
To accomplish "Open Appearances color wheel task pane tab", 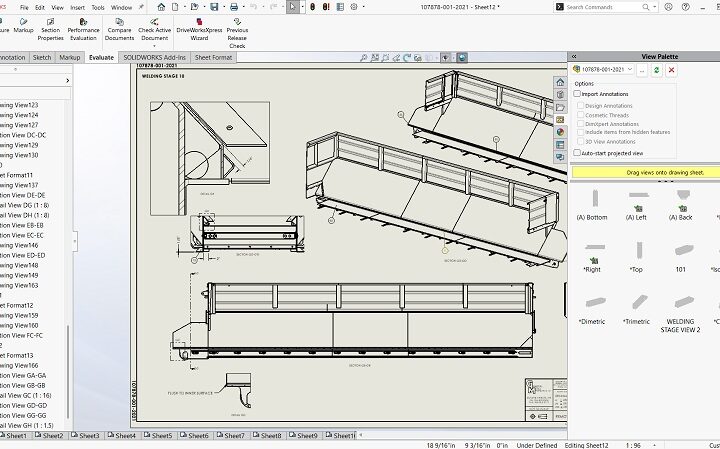I will tap(560, 130).
